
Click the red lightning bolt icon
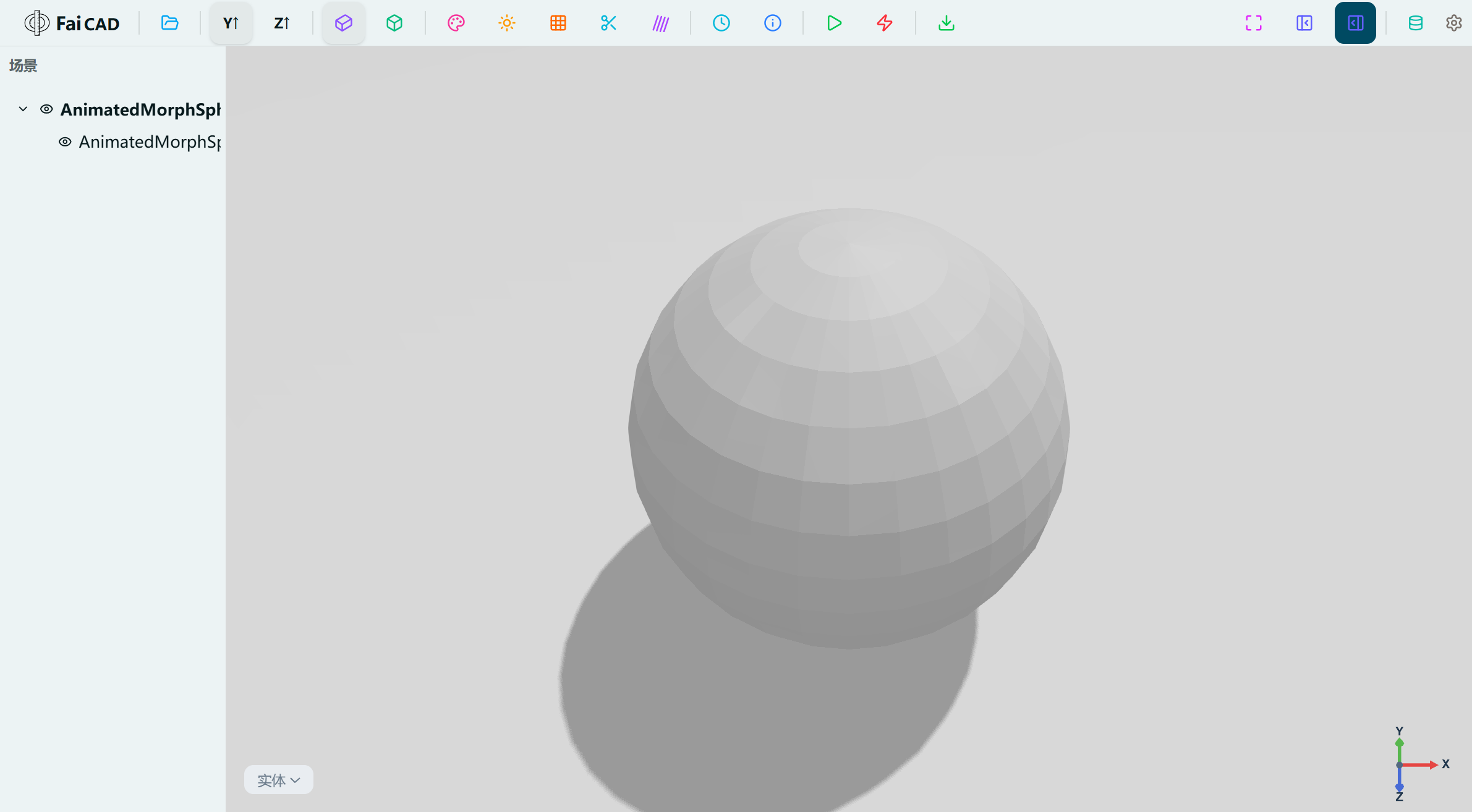pyautogui.click(x=885, y=23)
